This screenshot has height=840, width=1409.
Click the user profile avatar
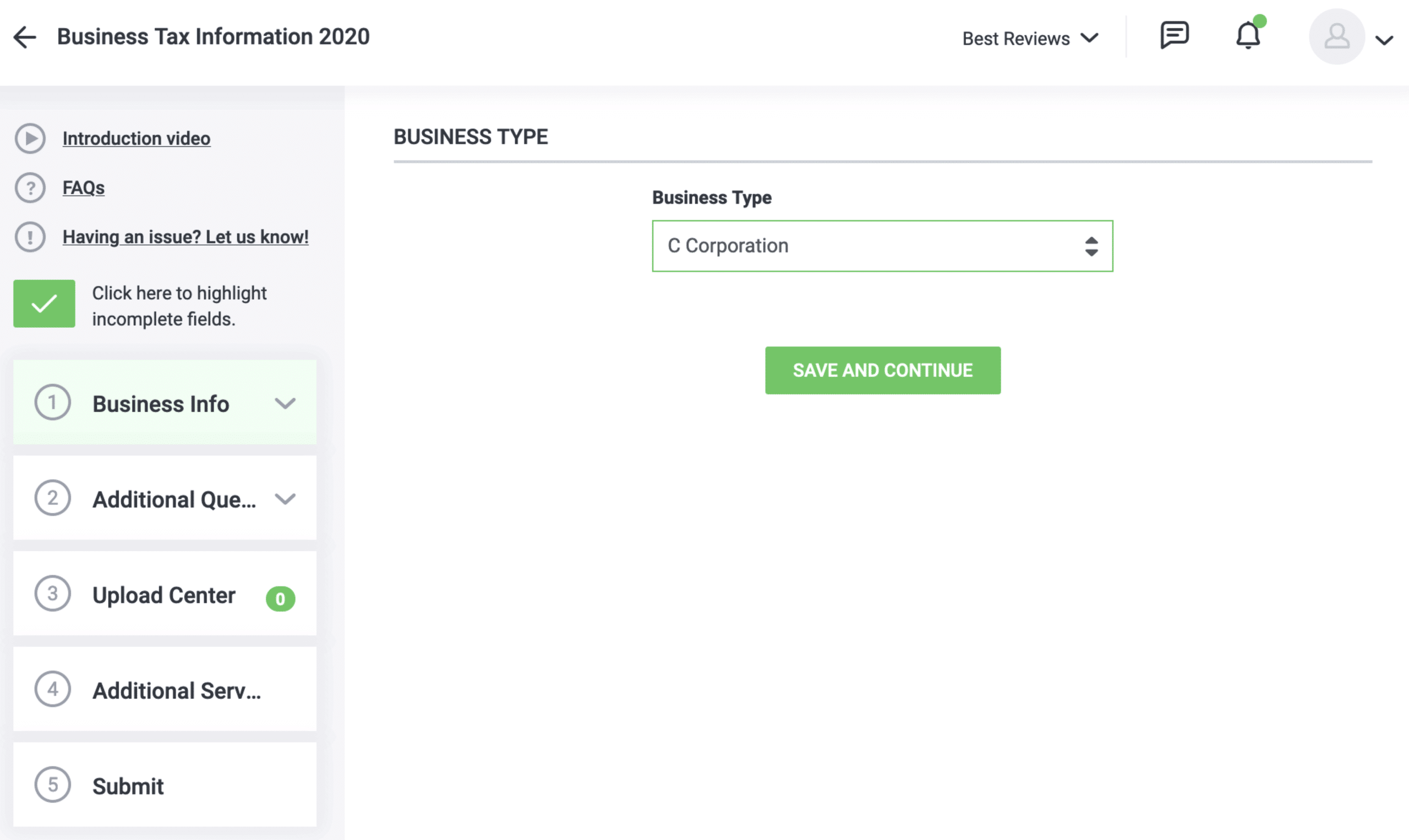(1336, 36)
